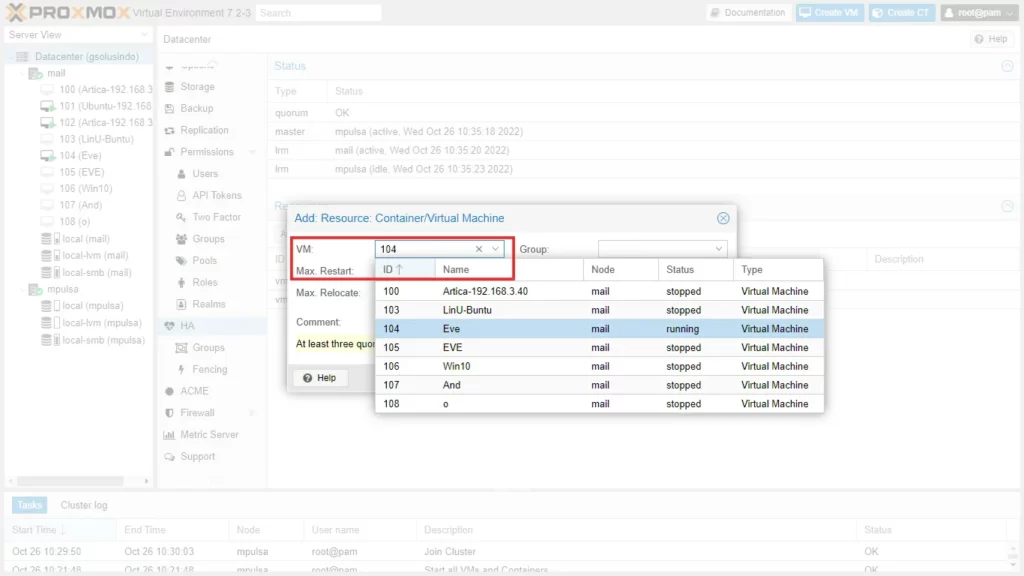Sort the VM list by Name column

tap(509, 270)
